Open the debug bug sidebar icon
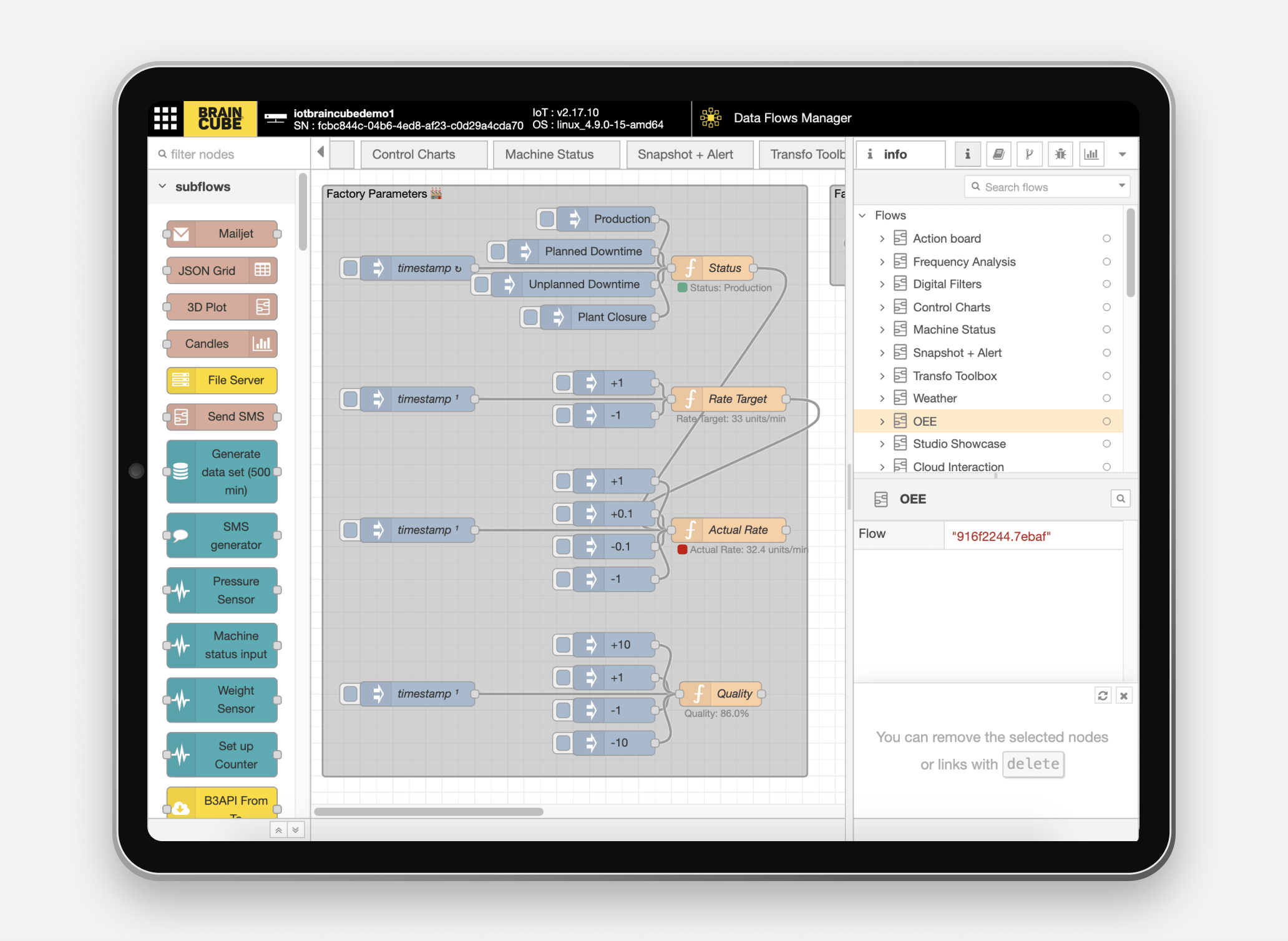Viewport: 1288px width, 941px height. coord(1060,154)
